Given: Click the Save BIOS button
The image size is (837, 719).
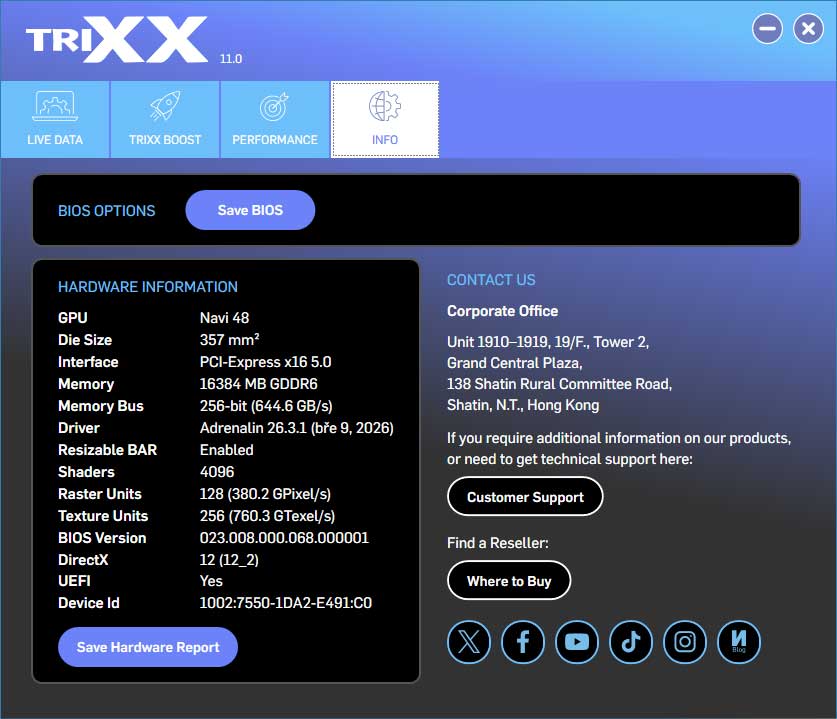Looking at the screenshot, I should [249, 210].
